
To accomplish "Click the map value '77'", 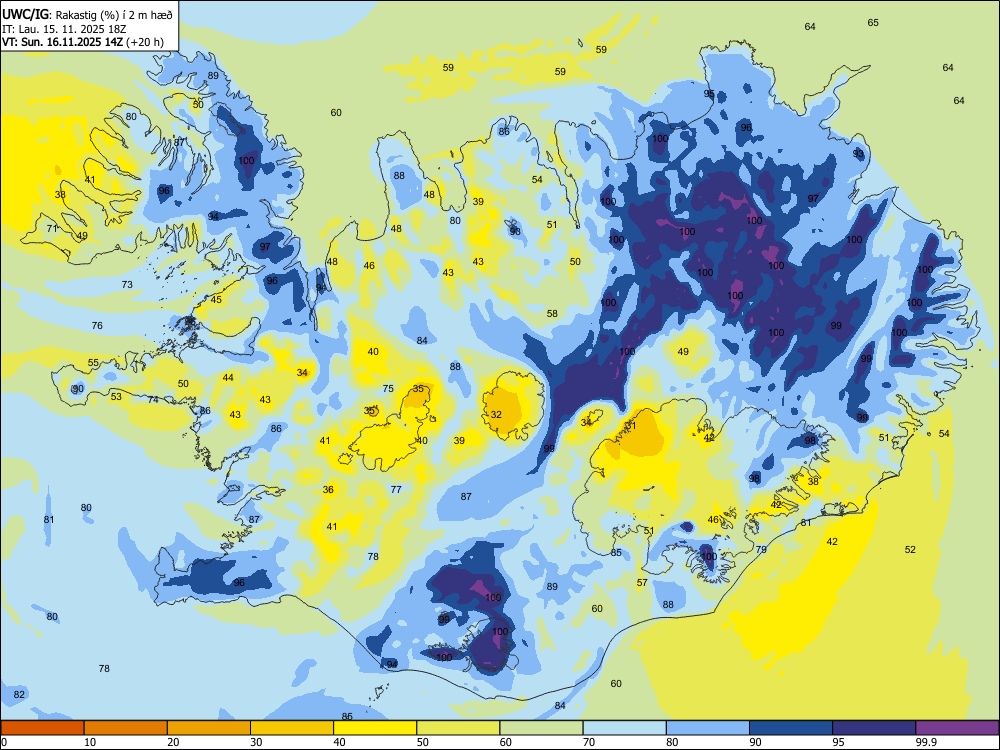I will point(396,490).
